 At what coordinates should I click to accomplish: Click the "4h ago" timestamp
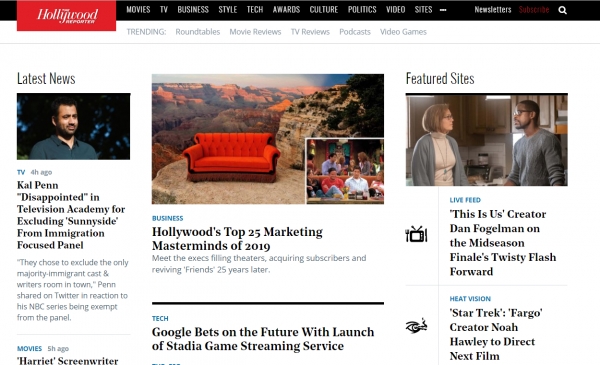tap(41, 172)
